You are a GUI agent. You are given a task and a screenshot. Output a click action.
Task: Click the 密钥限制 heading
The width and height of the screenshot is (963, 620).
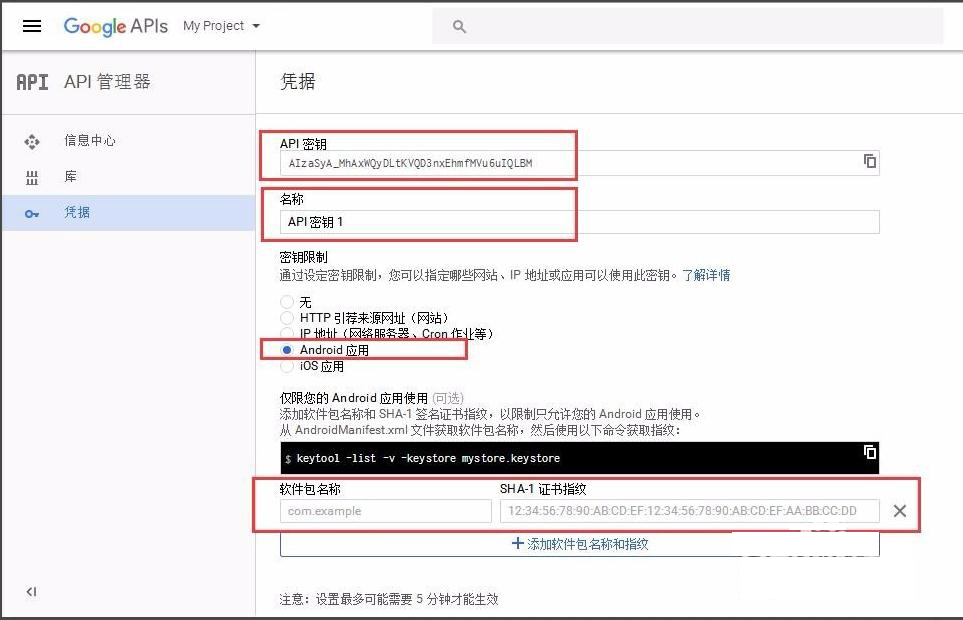[303, 257]
